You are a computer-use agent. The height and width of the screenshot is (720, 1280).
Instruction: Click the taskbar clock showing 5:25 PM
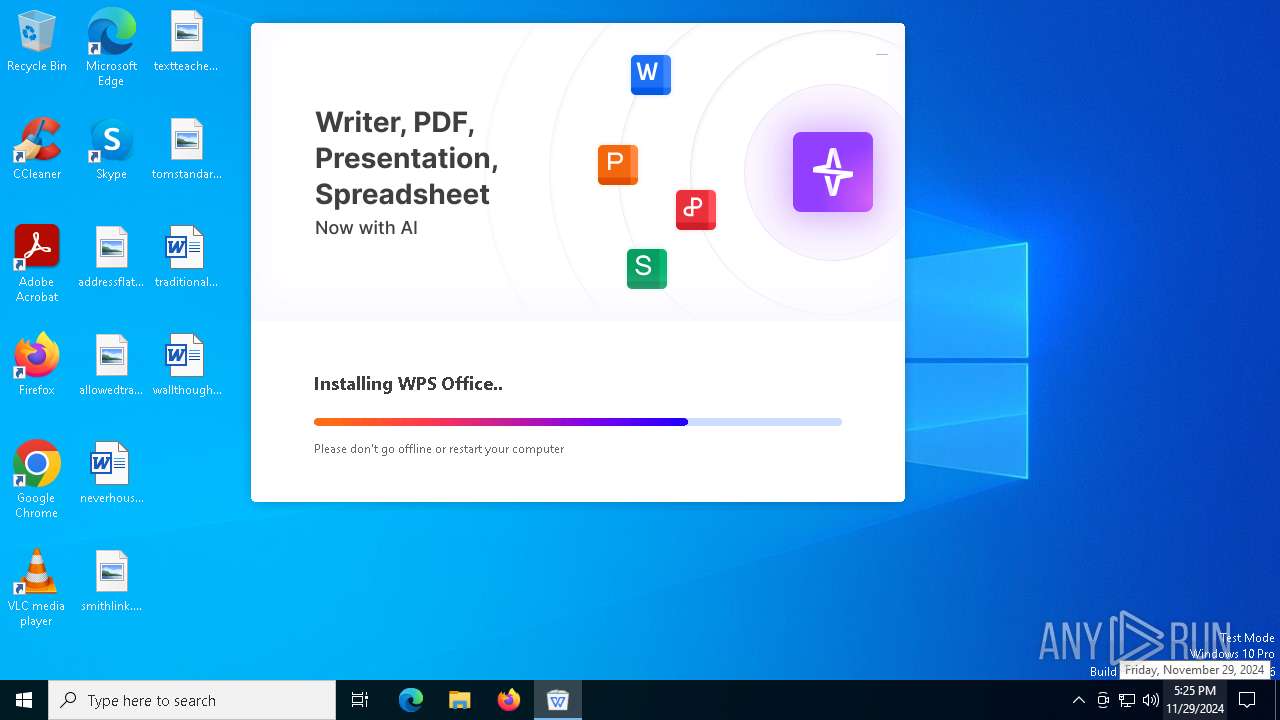coord(1195,700)
